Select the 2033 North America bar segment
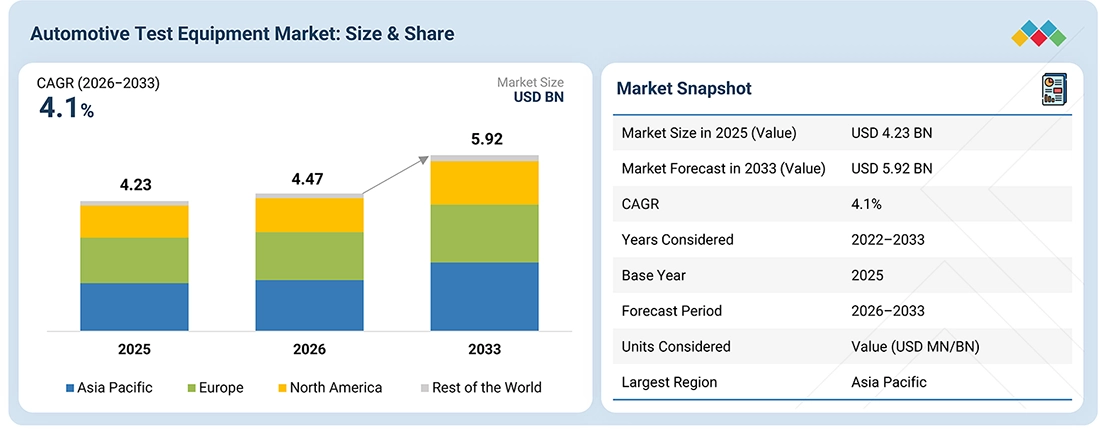This screenshot has height=429, width=1100. pos(485,183)
